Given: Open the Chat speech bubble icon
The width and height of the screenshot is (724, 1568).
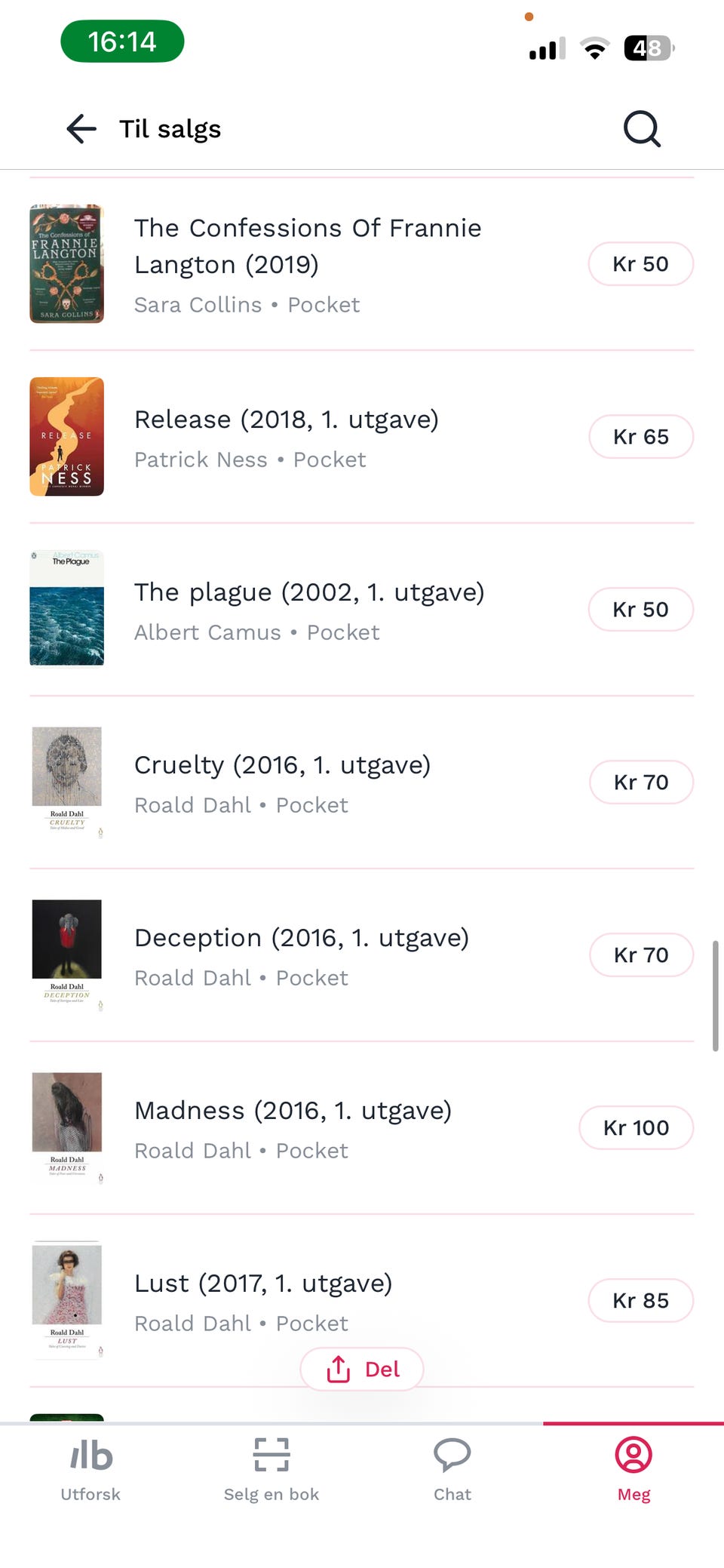Looking at the screenshot, I should click(x=452, y=1455).
